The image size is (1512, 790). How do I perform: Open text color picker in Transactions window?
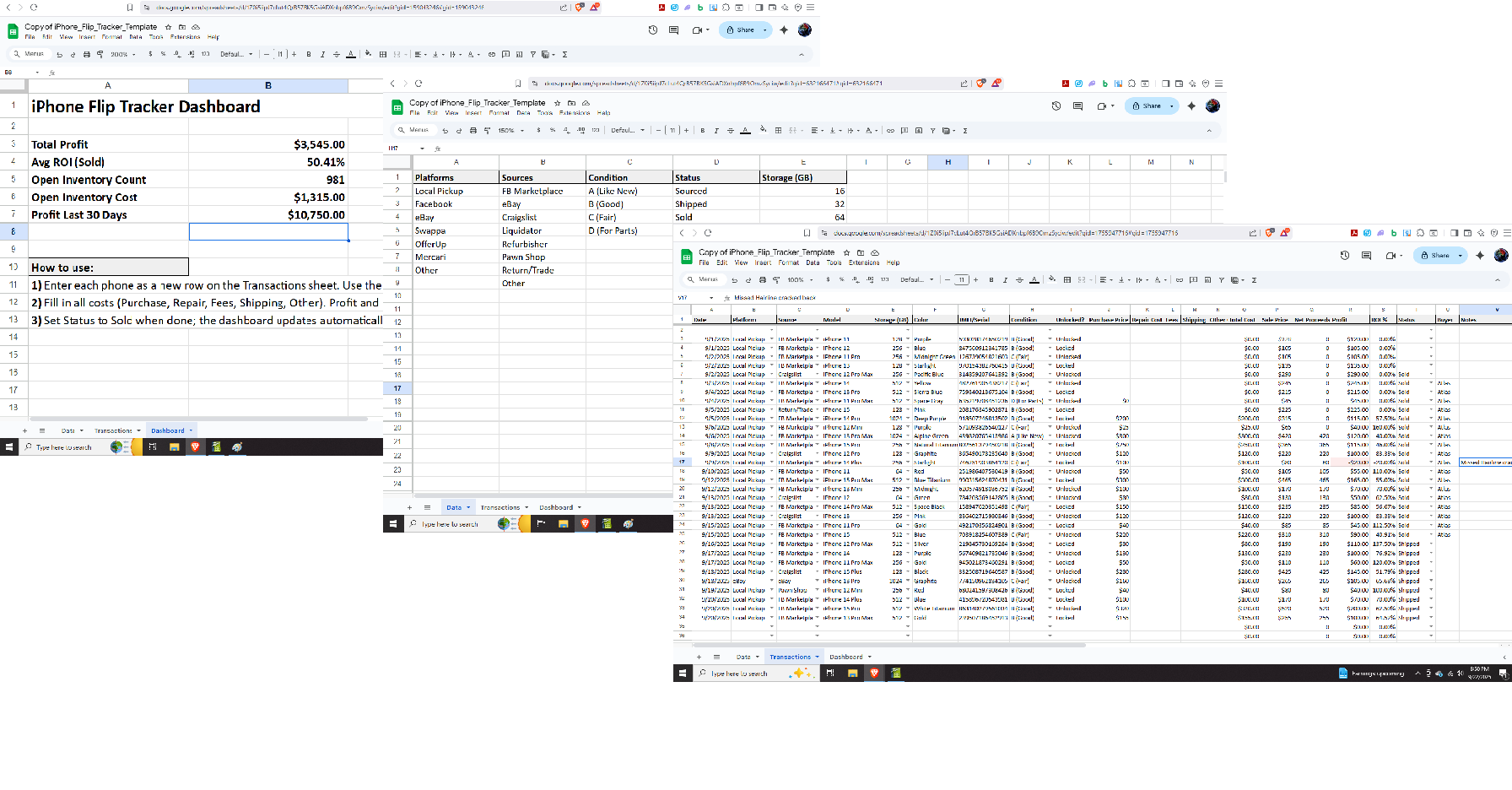coord(1034,280)
